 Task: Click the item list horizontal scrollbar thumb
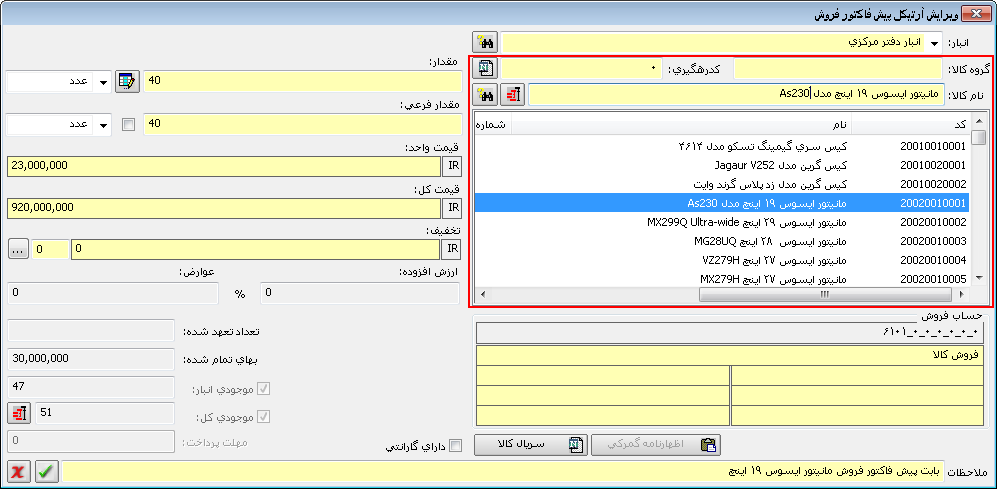(824, 295)
